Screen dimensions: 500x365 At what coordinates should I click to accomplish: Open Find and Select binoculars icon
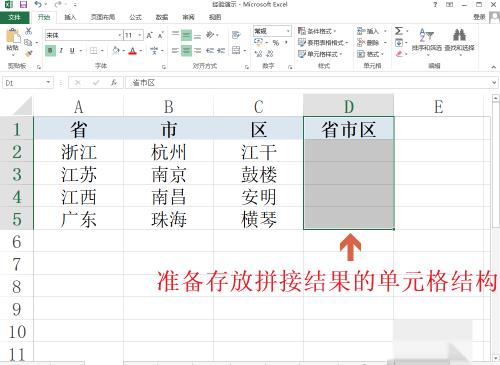tap(459, 35)
